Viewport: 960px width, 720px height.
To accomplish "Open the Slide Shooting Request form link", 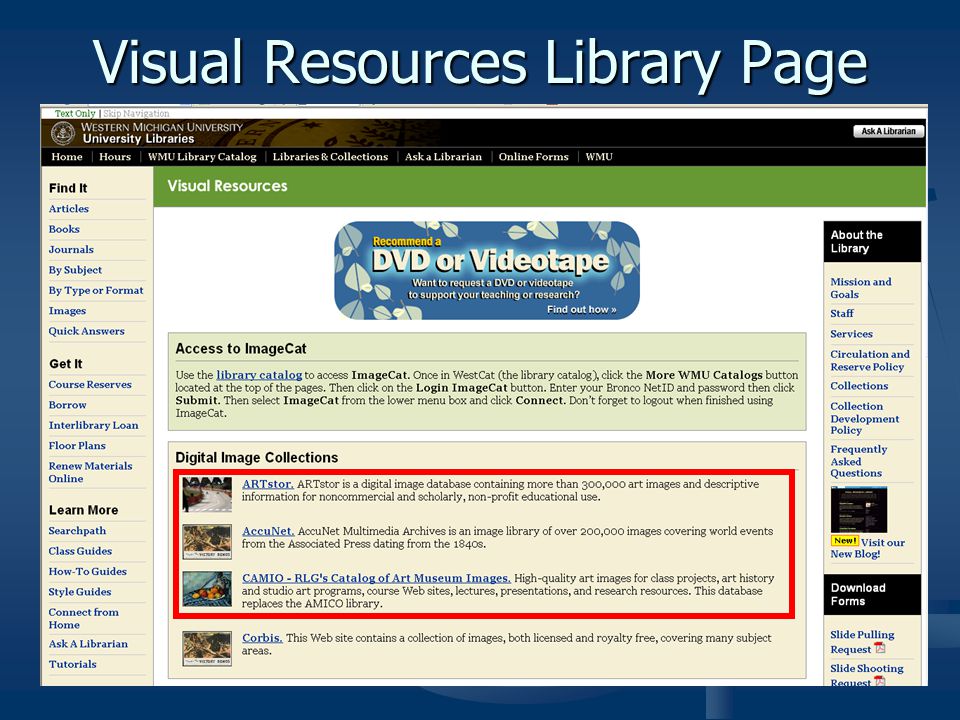I will pyautogui.click(x=866, y=674).
